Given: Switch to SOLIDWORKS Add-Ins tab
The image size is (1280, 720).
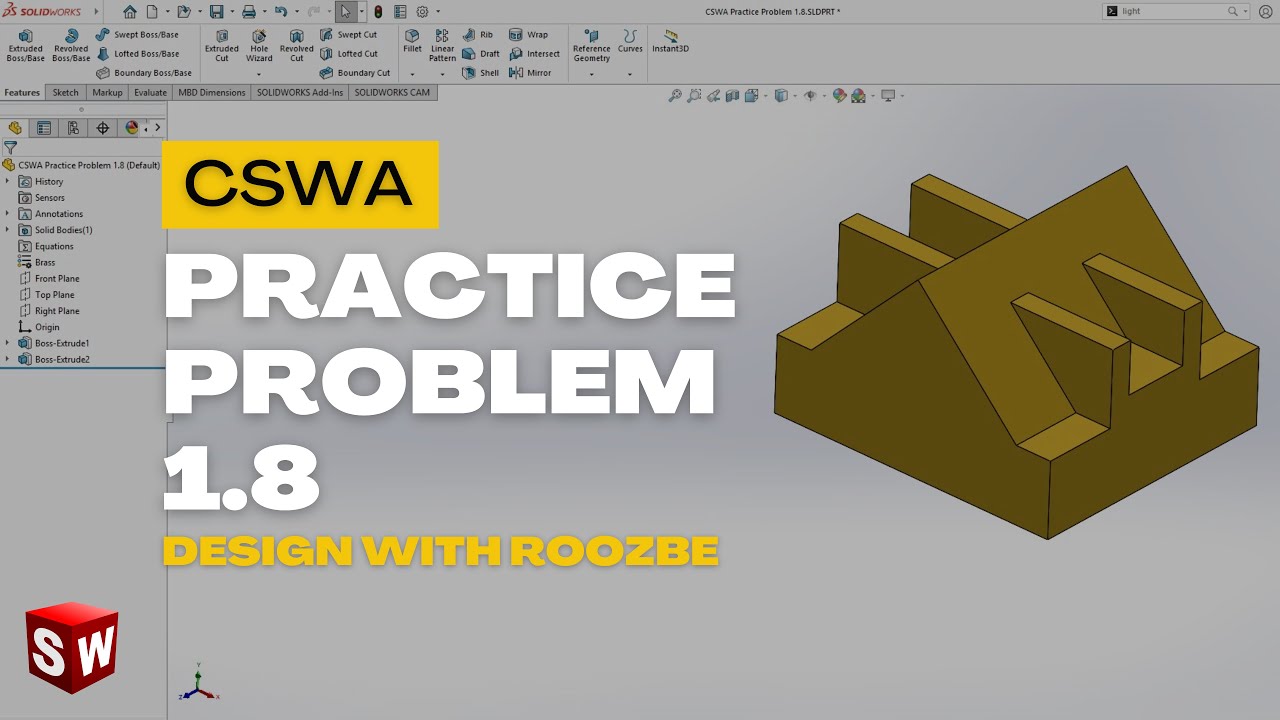Looking at the screenshot, I should [299, 93].
